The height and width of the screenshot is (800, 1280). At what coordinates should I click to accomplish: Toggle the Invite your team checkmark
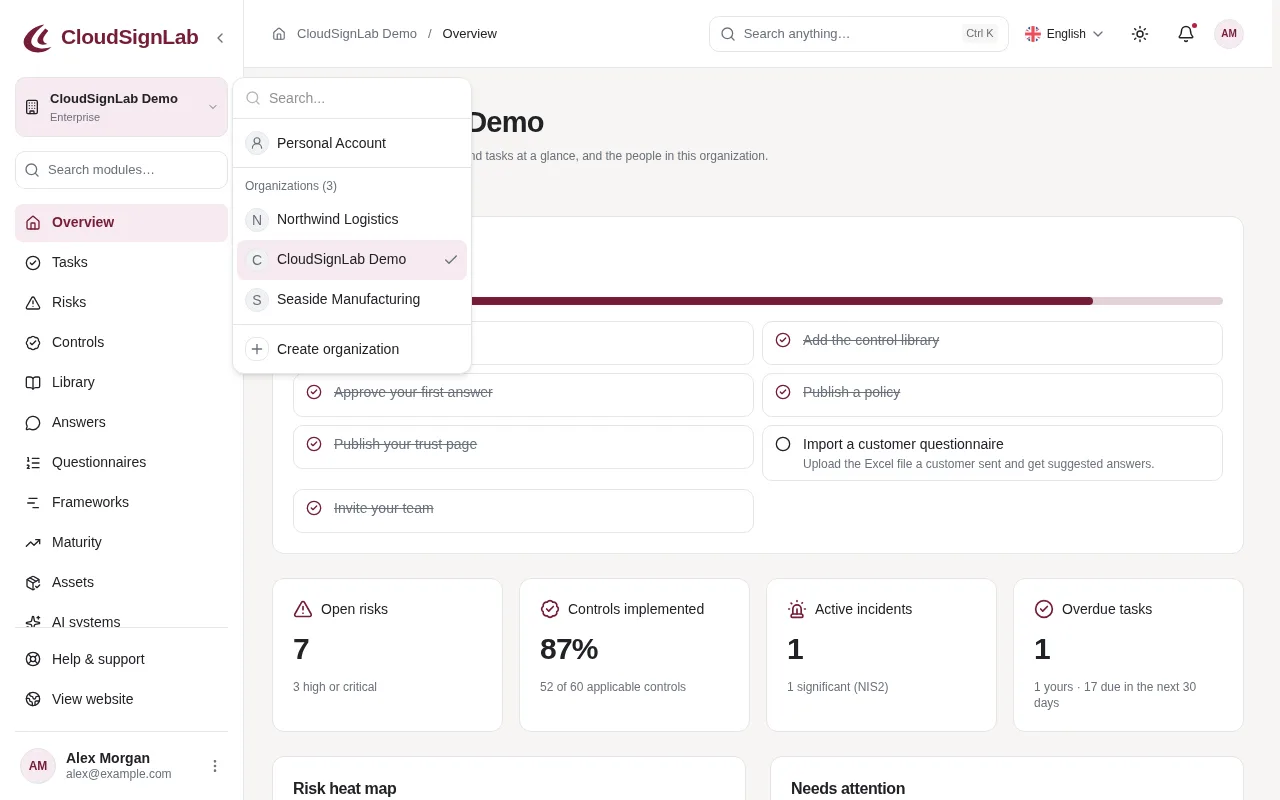pos(314,508)
